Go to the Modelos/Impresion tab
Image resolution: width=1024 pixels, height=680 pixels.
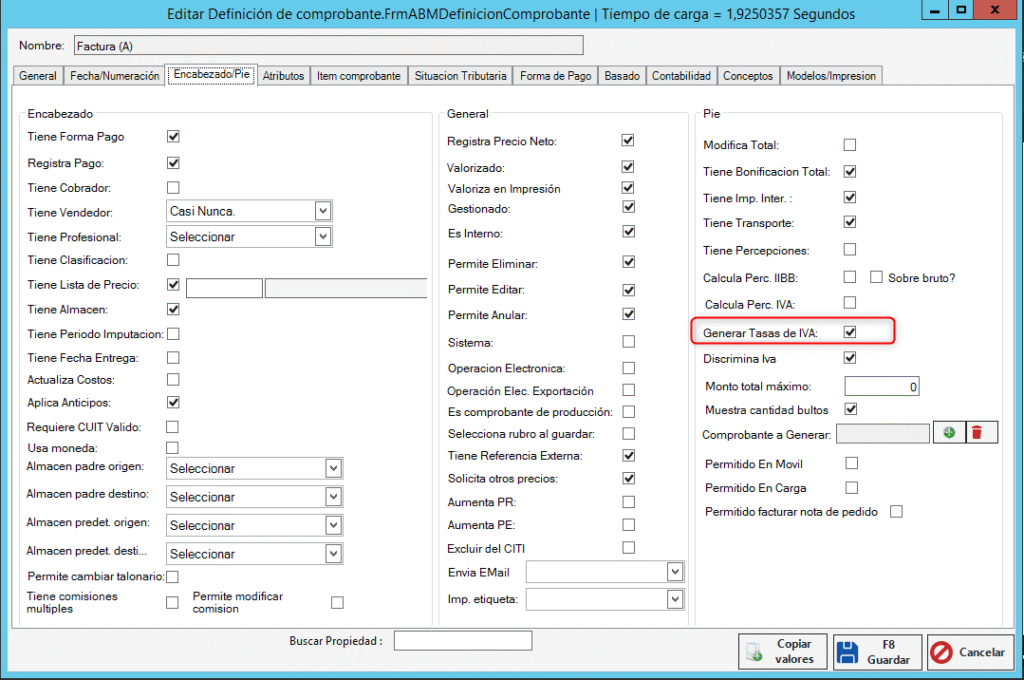(830, 76)
